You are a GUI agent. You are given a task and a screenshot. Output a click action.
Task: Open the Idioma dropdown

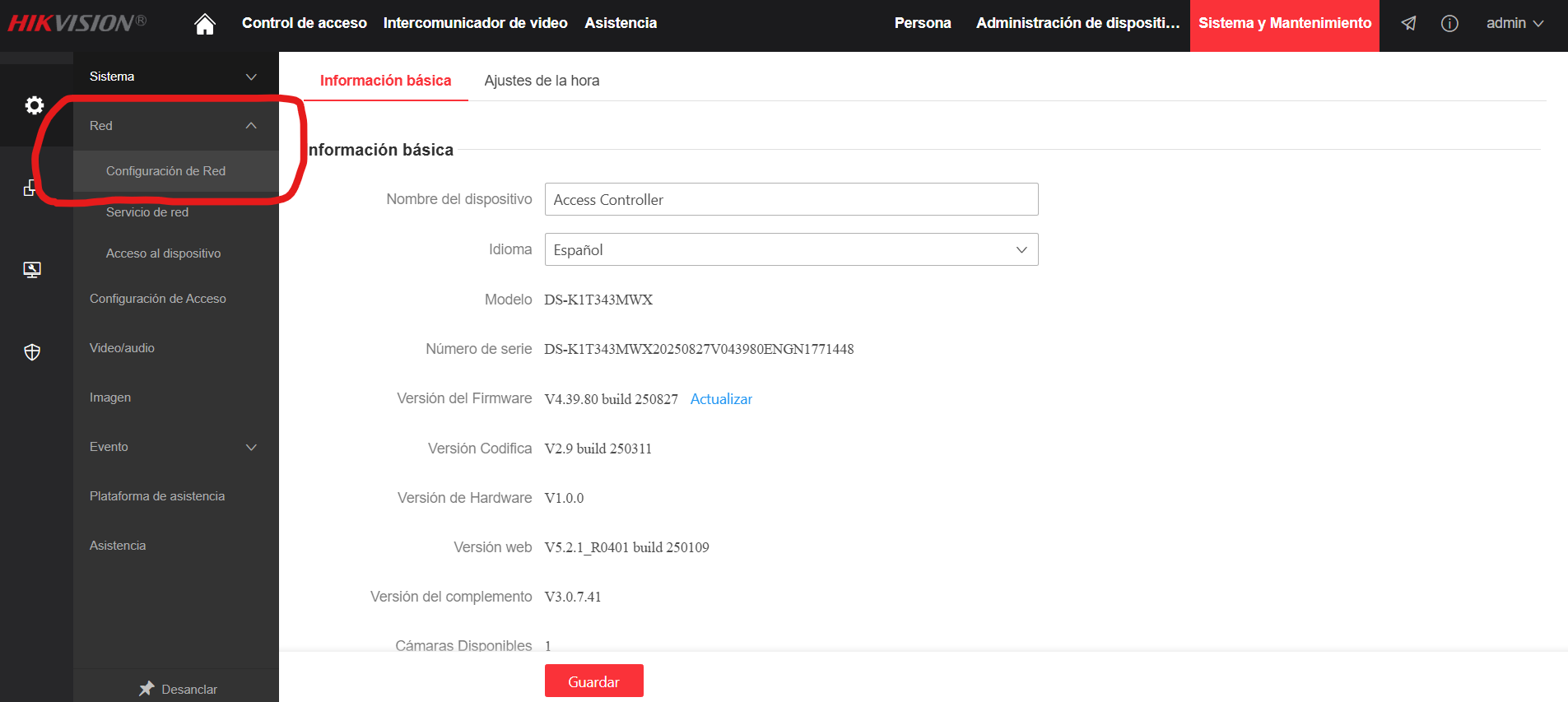[x=791, y=249]
